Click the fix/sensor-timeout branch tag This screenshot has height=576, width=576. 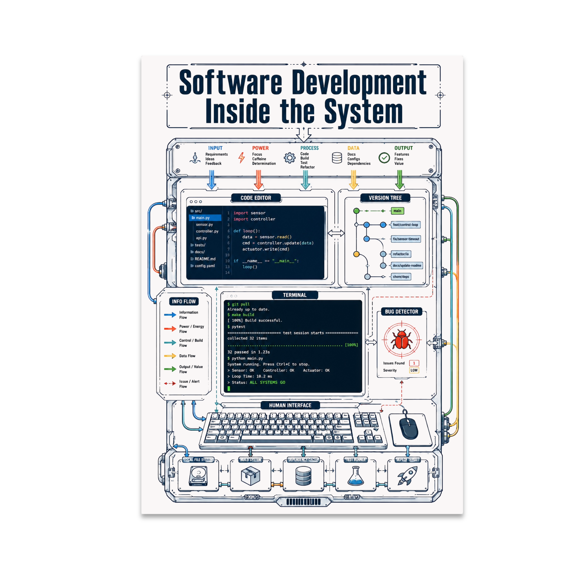pos(406,239)
